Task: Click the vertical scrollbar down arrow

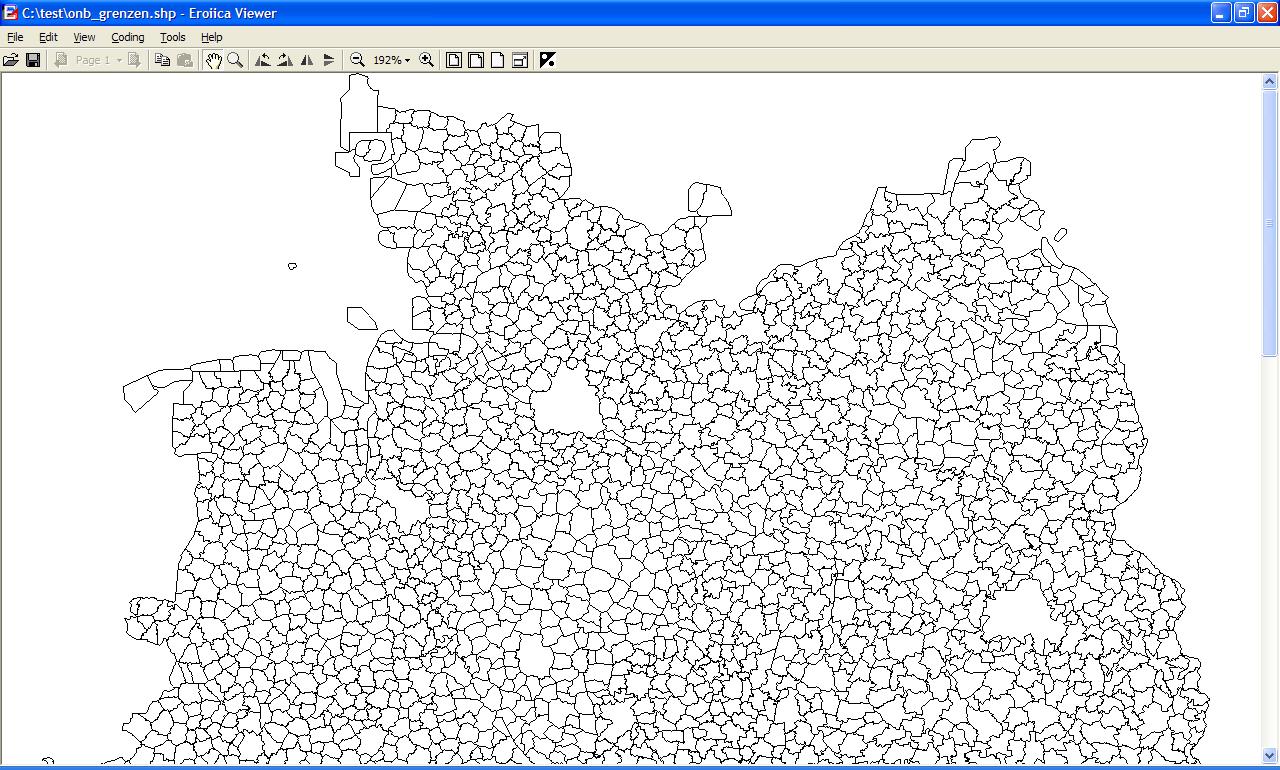Action: [1270, 756]
